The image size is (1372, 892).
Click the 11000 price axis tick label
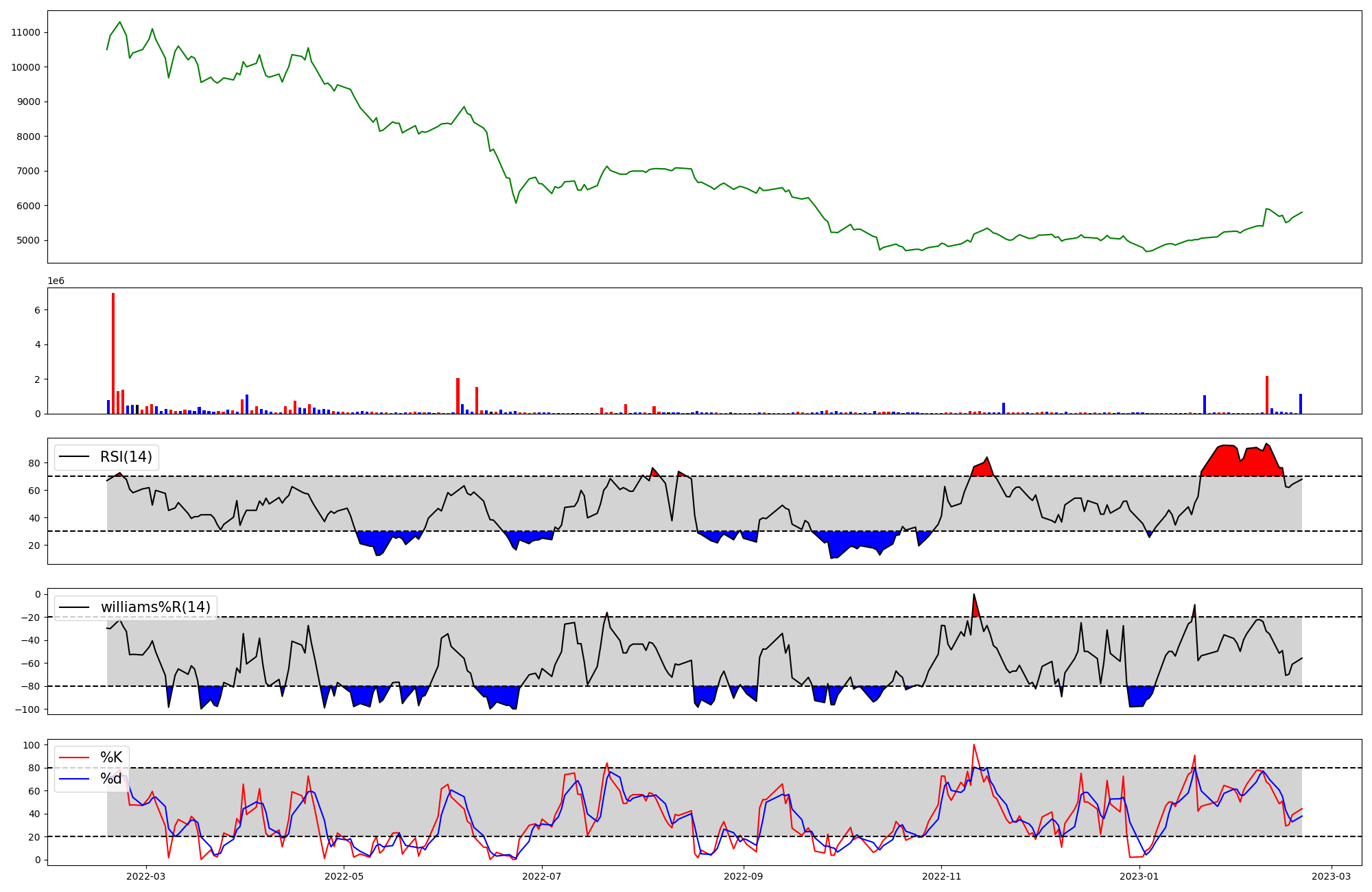click(25, 32)
